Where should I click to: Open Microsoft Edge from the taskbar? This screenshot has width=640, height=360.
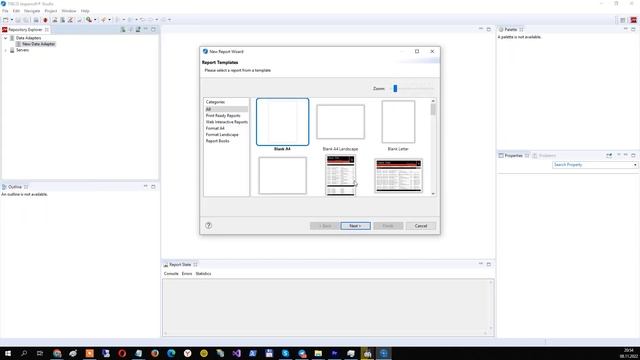(171, 353)
